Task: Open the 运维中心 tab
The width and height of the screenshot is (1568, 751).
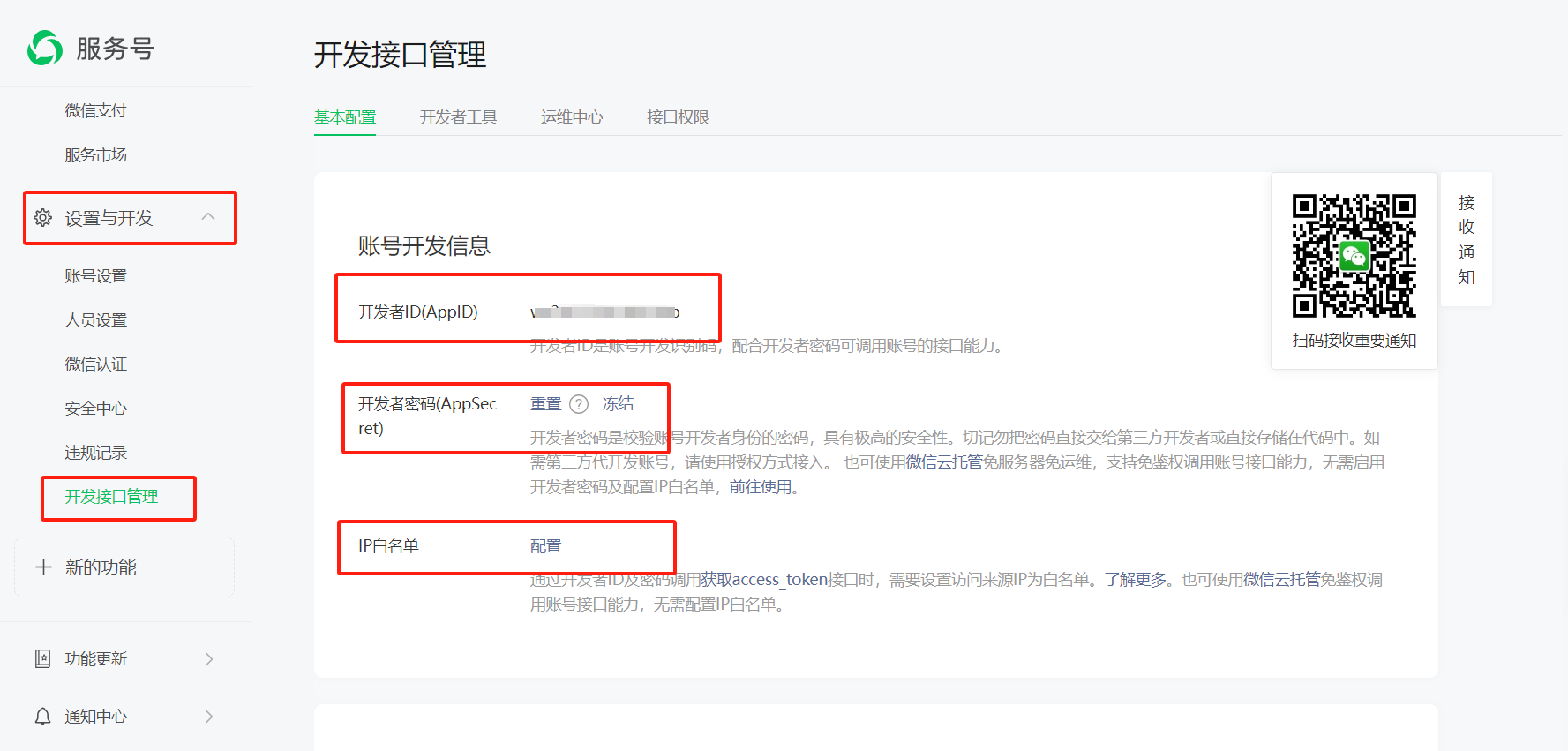Action: point(572,117)
